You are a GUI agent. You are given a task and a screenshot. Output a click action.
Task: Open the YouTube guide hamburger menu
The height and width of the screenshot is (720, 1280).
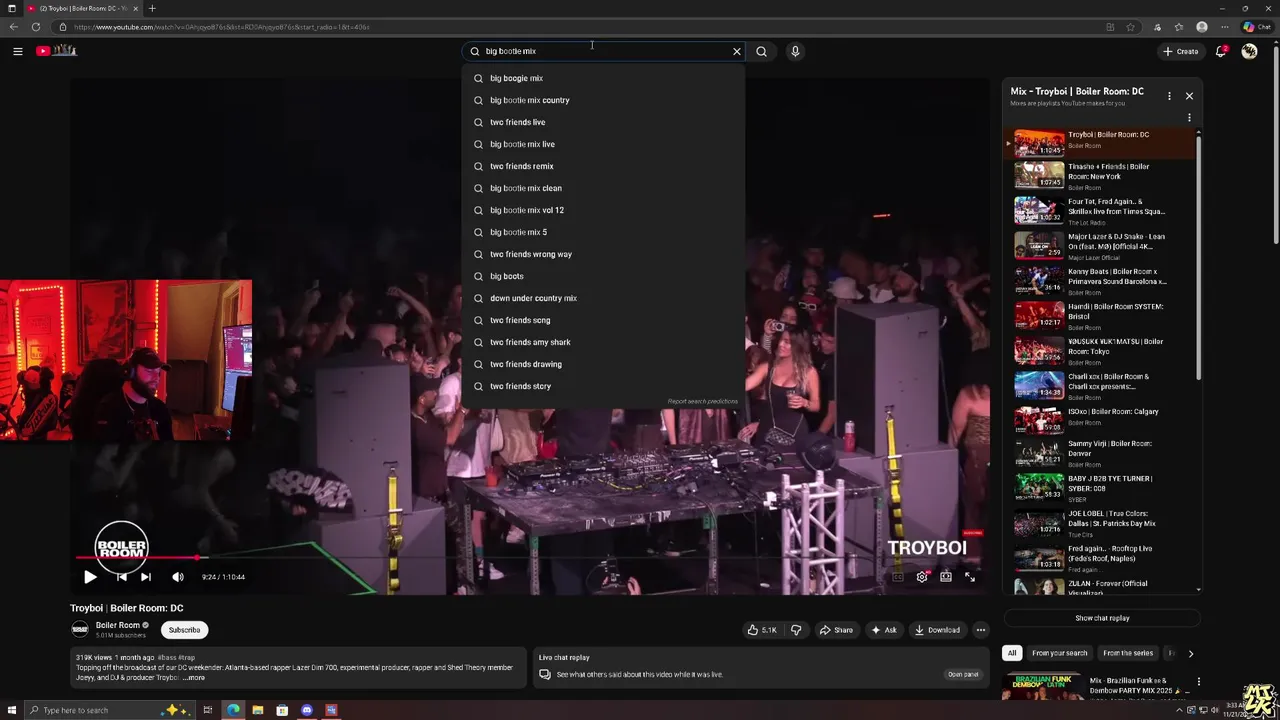(17, 51)
